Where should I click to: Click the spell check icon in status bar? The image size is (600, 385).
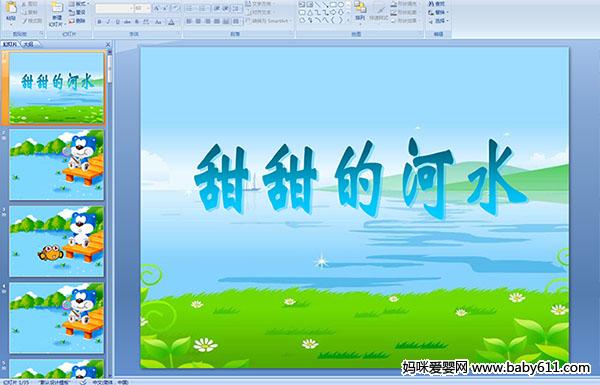[83, 382]
